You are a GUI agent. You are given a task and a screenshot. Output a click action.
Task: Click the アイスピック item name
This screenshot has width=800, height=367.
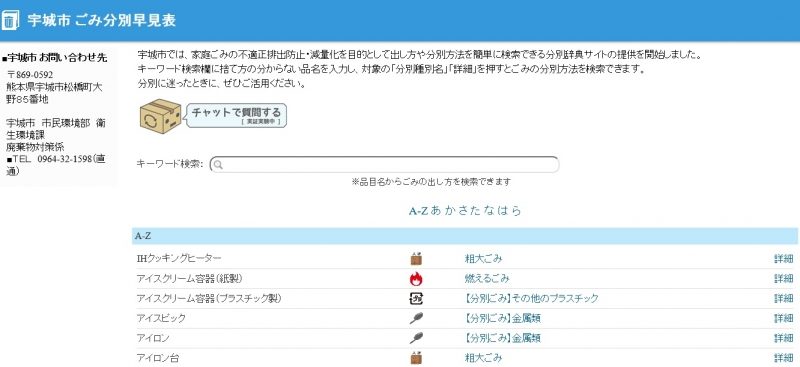click(x=161, y=319)
